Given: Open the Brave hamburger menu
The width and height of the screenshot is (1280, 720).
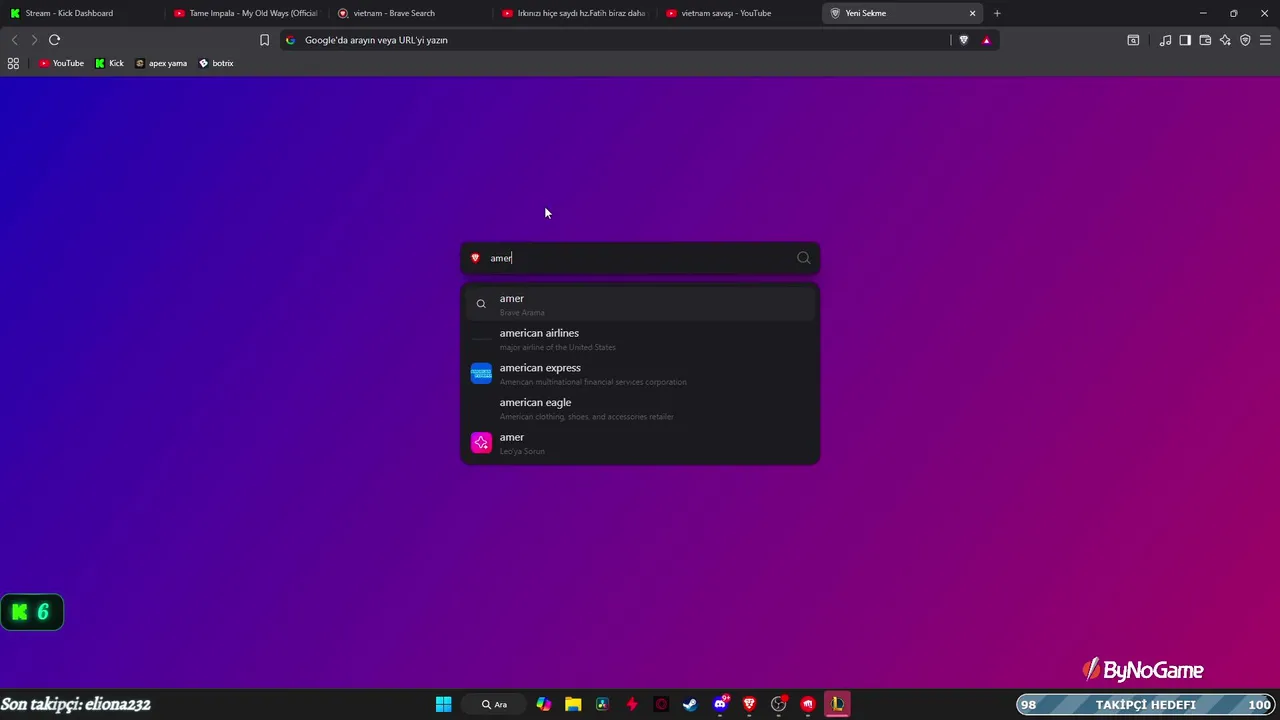Looking at the screenshot, I should click(x=1265, y=40).
